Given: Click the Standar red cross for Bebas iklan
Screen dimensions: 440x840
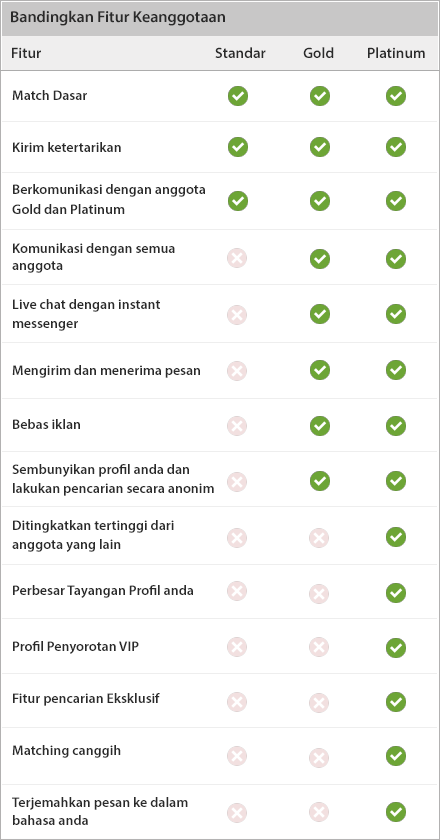Looking at the screenshot, I should click(237, 426).
